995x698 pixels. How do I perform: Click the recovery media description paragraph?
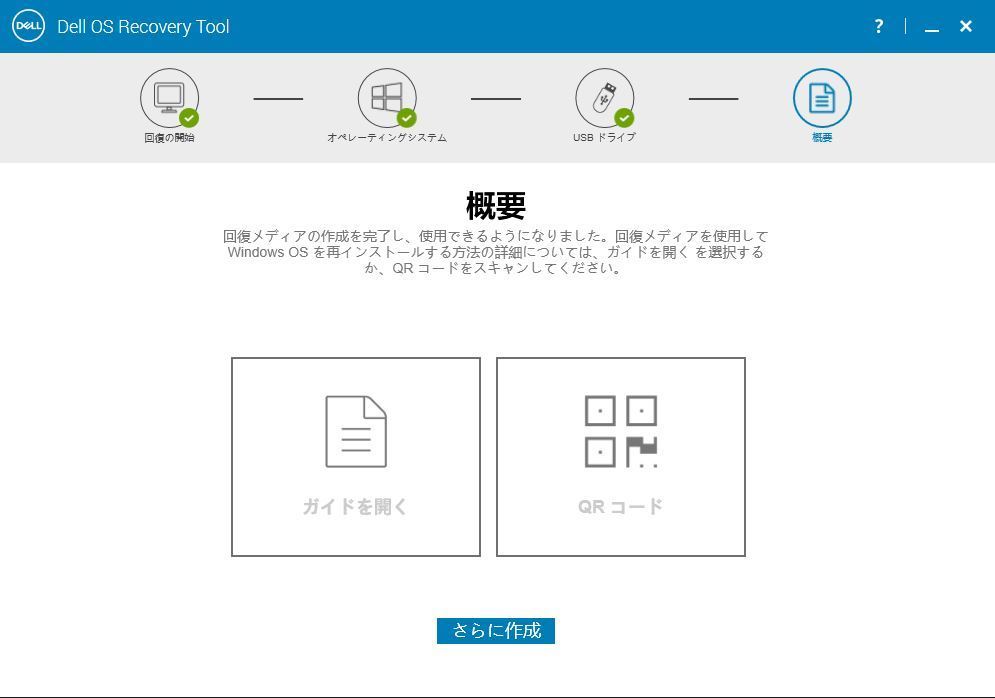(496, 252)
